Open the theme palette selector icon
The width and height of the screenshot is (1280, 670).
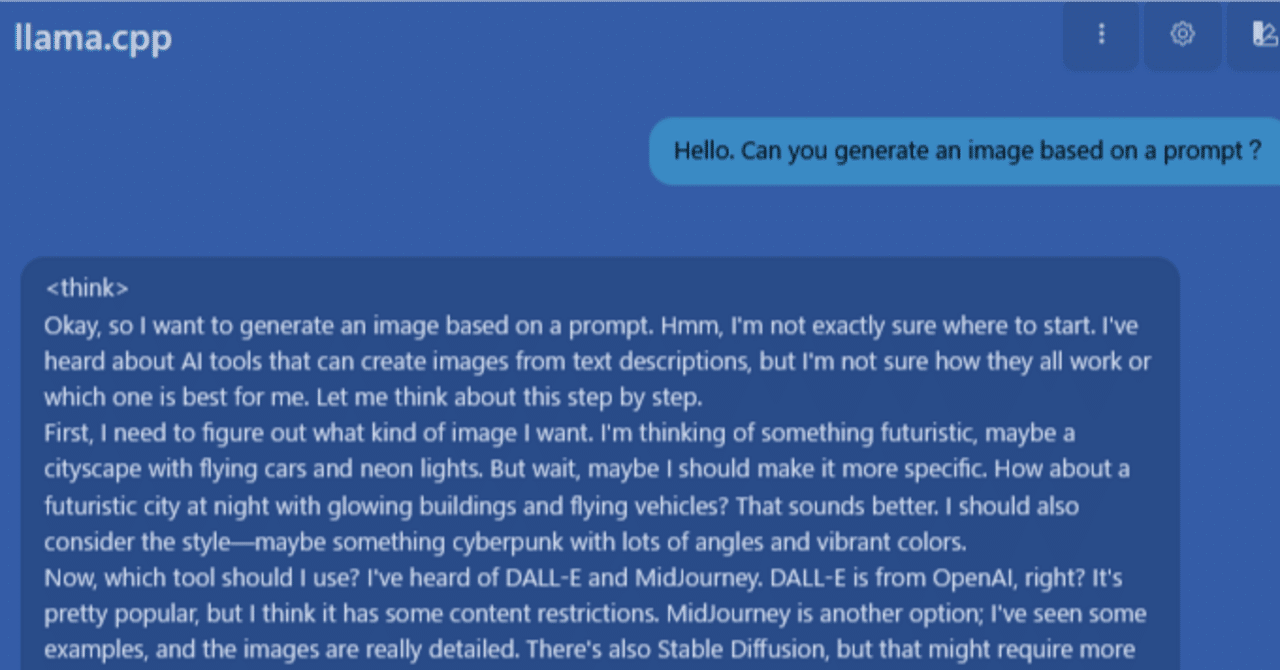(x=1262, y=34)
